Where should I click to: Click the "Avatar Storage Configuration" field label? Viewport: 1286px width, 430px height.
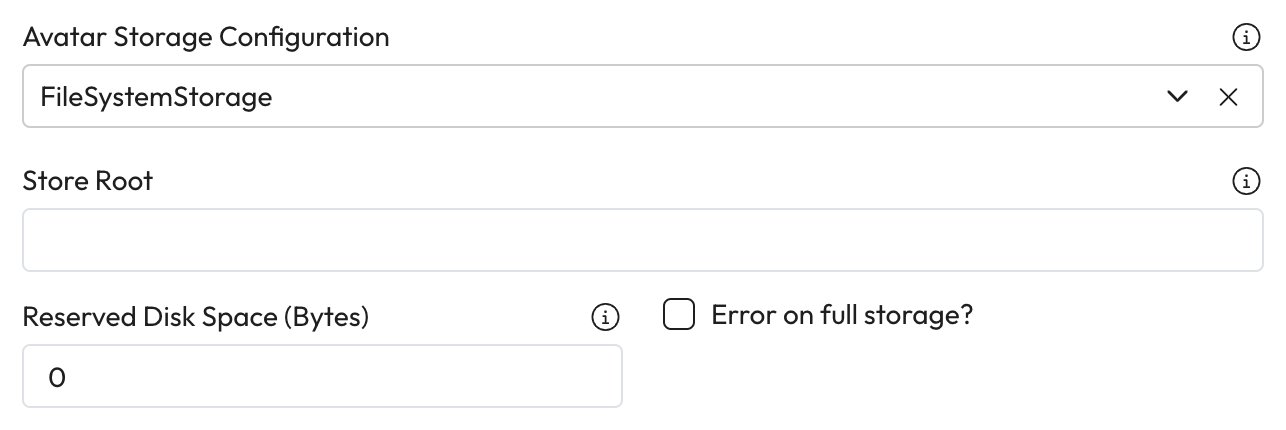(206, 38)
